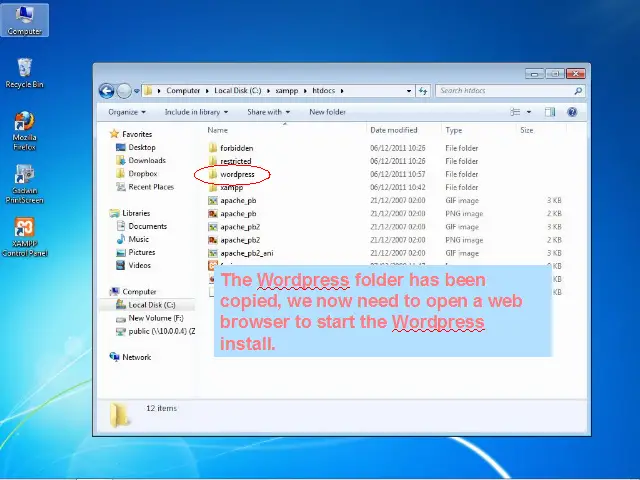
Task: Click Local Disk (C:) in the breadcrumb
Action: coord(238,91)
